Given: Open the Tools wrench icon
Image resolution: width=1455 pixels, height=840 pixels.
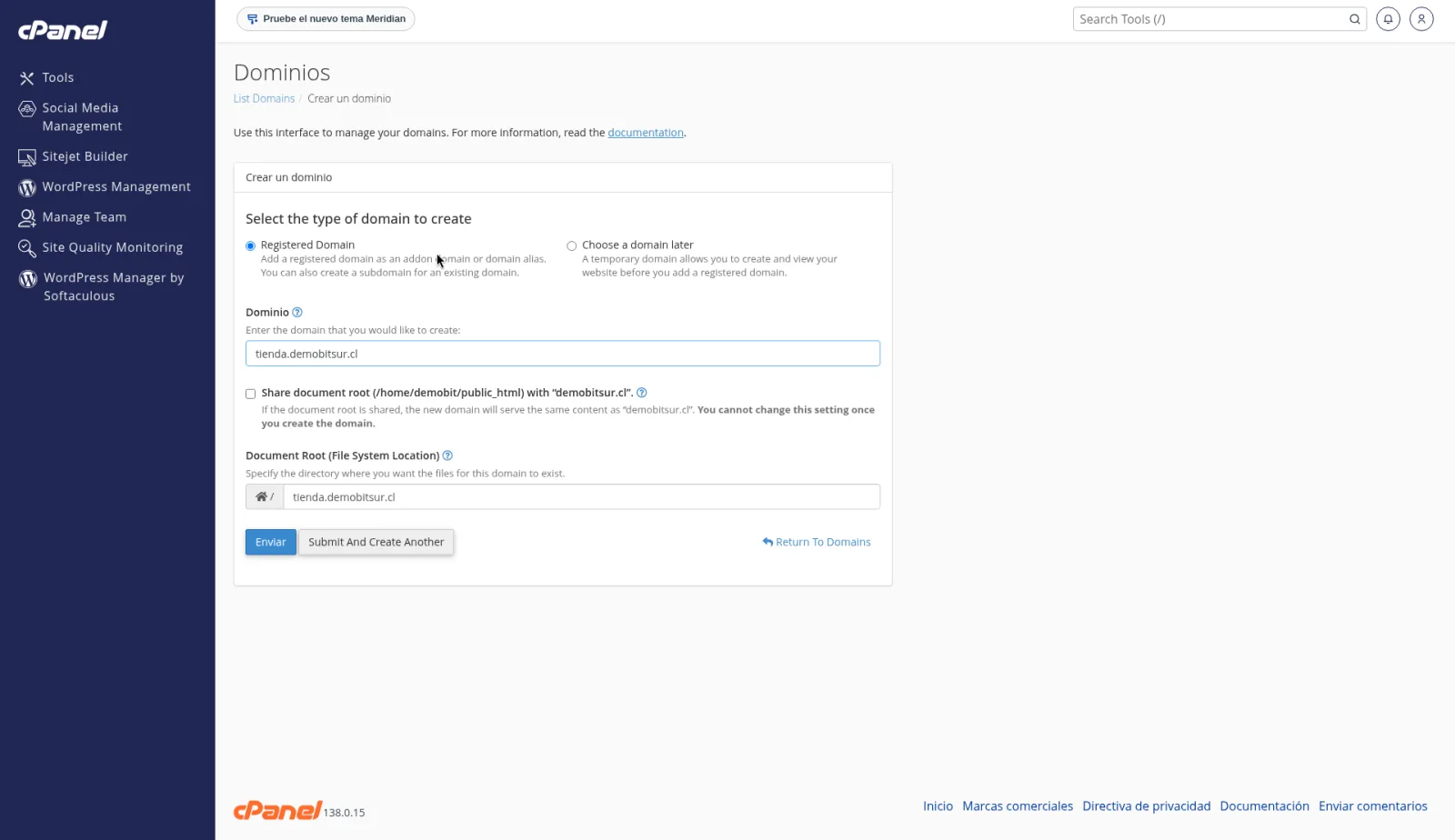Looking at the screenshot, I should pyautogui.click(x=27, y=78).
